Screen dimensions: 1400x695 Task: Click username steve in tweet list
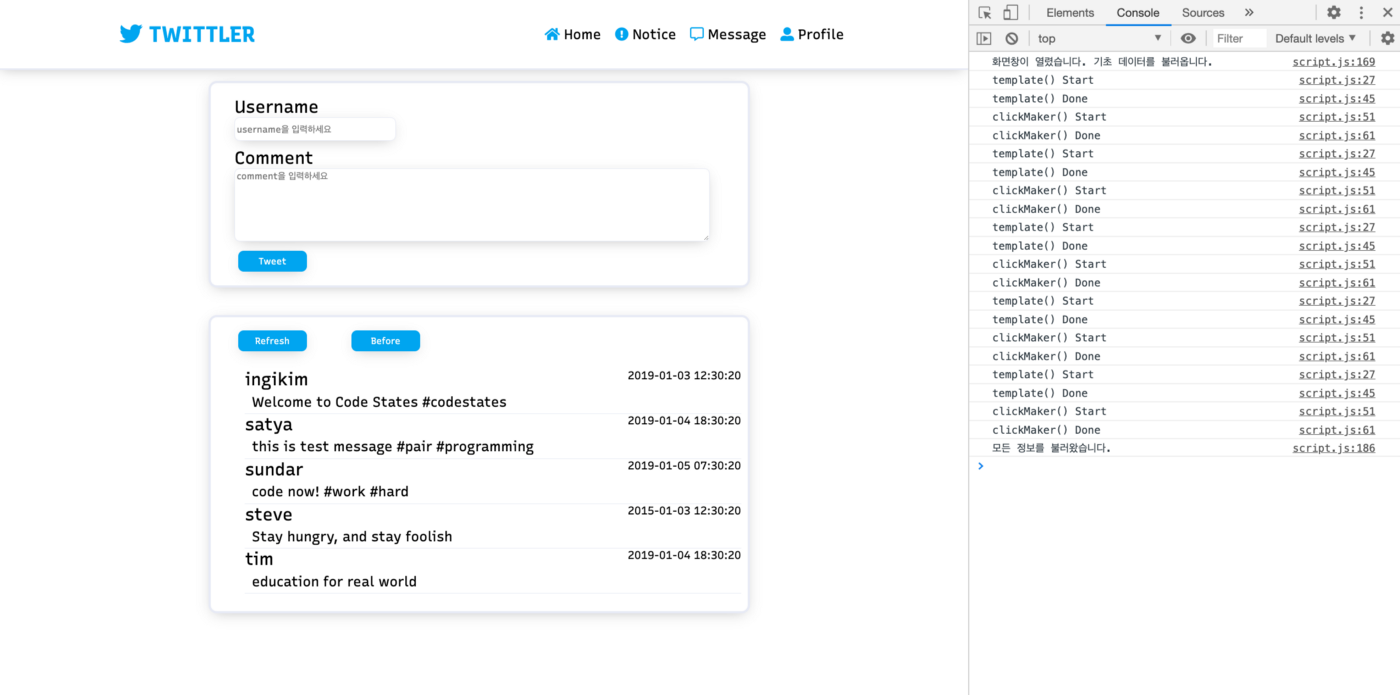(x=269, y=515)
